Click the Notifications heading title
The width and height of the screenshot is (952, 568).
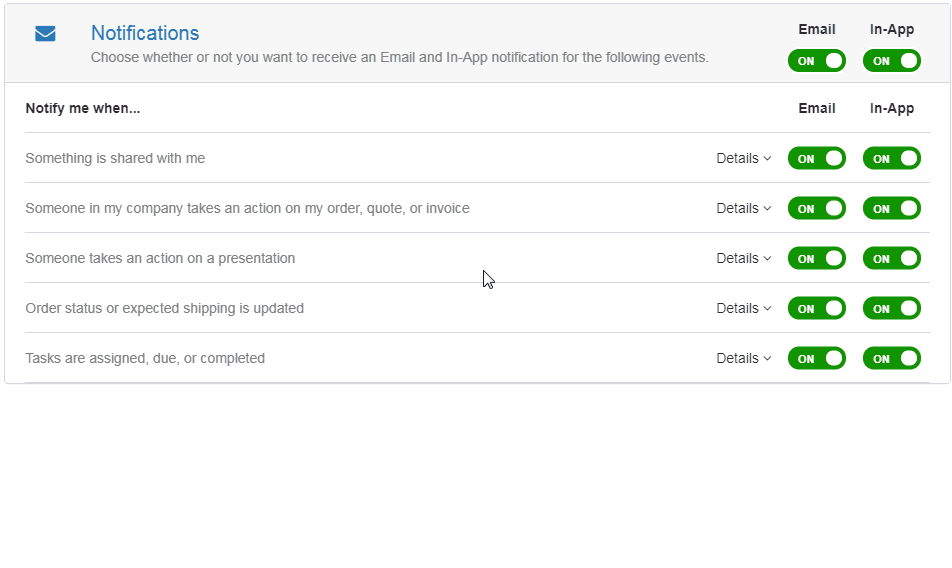[145, 33]
